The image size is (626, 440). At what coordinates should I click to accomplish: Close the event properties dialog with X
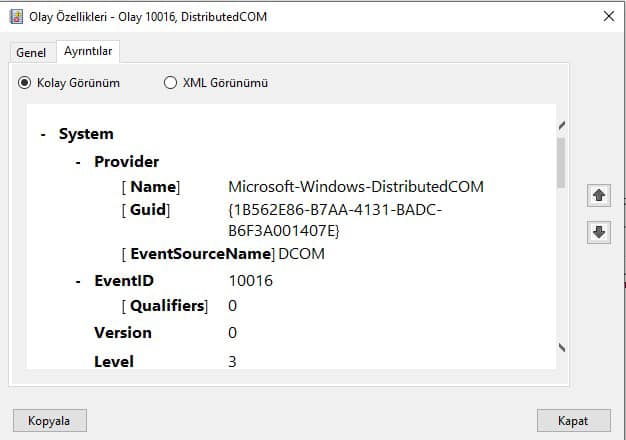pos(609,16)
